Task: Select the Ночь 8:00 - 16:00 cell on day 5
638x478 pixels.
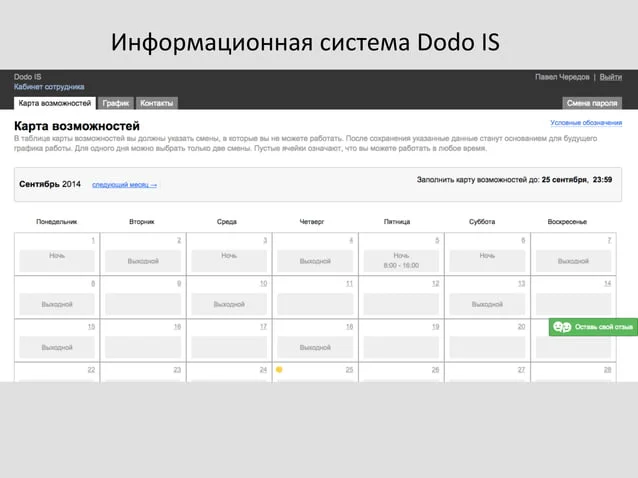Action: tap(401, 260)
